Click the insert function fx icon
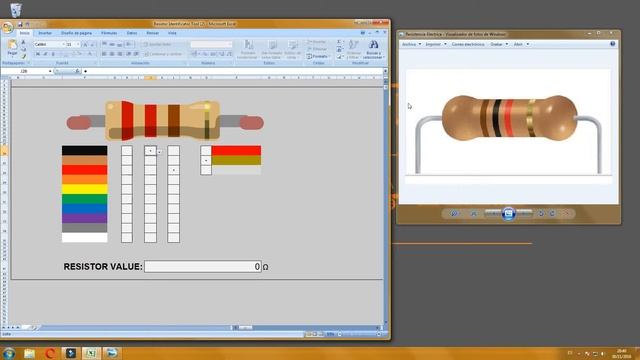This screenshot has height=360, width=640. (x=77, y=71)
